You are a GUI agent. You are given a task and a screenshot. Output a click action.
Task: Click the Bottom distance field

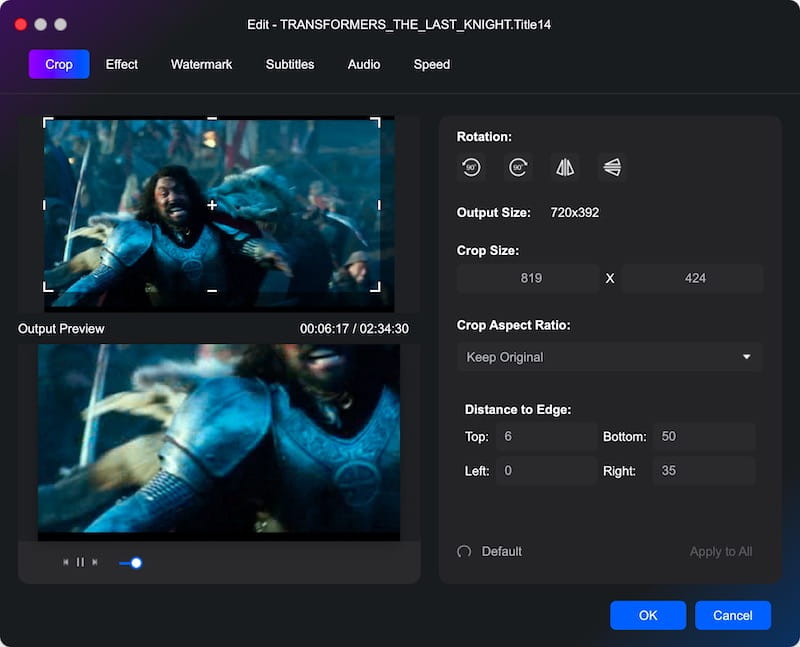[704, 436]
